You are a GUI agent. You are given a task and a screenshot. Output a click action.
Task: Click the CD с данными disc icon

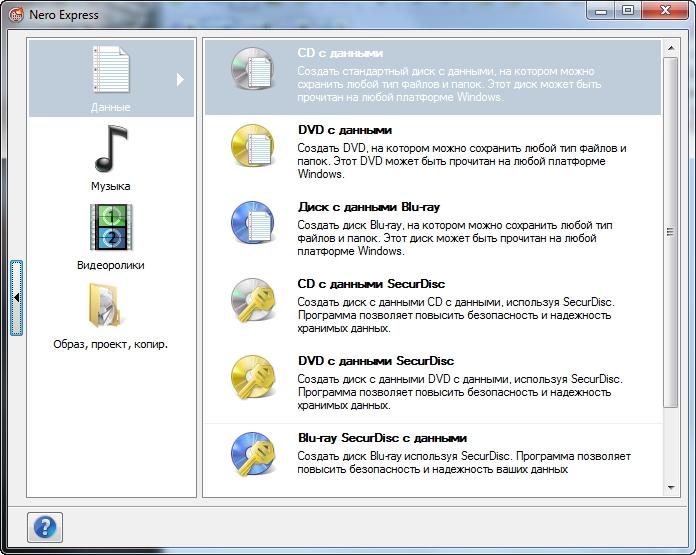[252, 69]
